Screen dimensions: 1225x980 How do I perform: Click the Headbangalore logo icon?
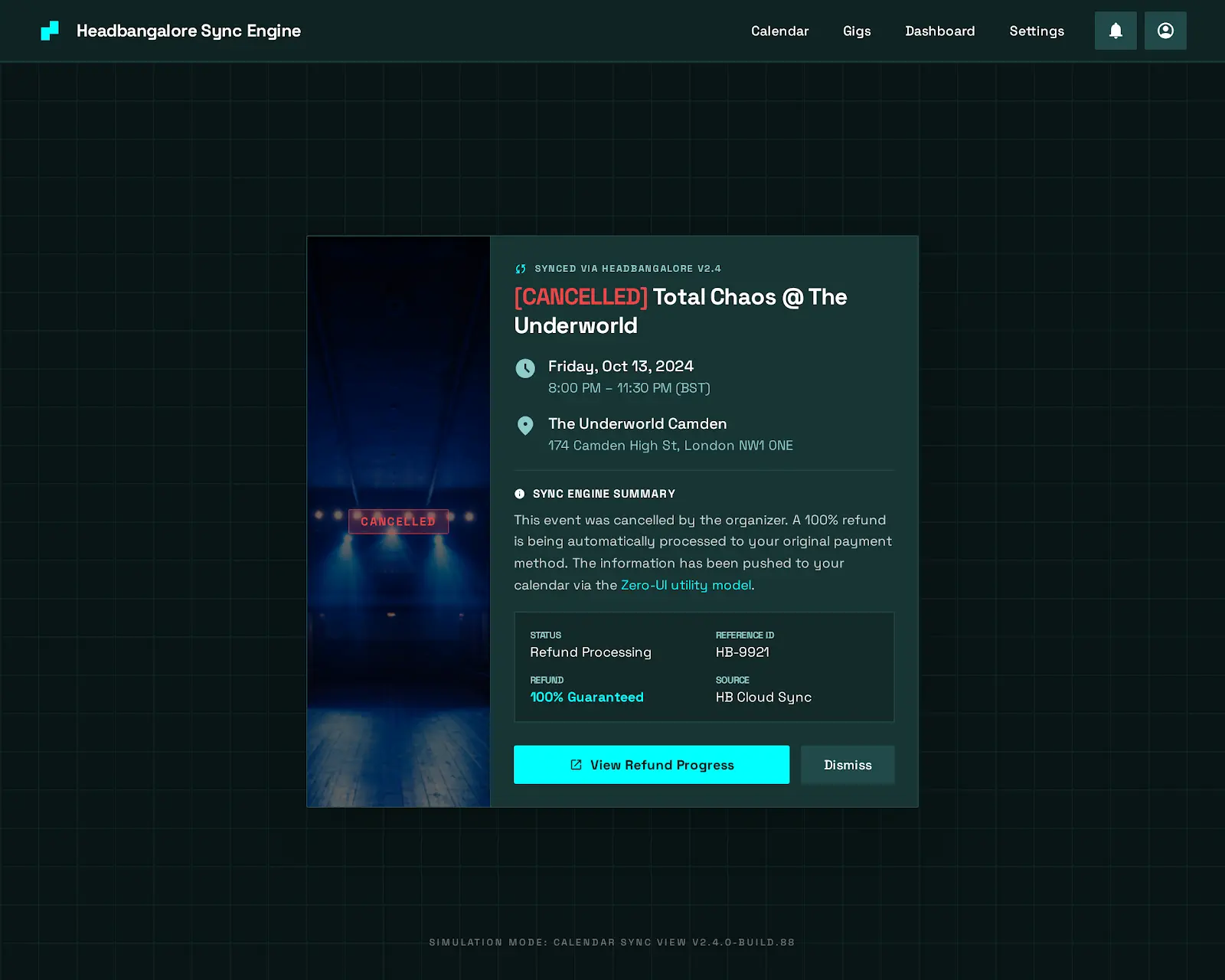tap(50, 31)
